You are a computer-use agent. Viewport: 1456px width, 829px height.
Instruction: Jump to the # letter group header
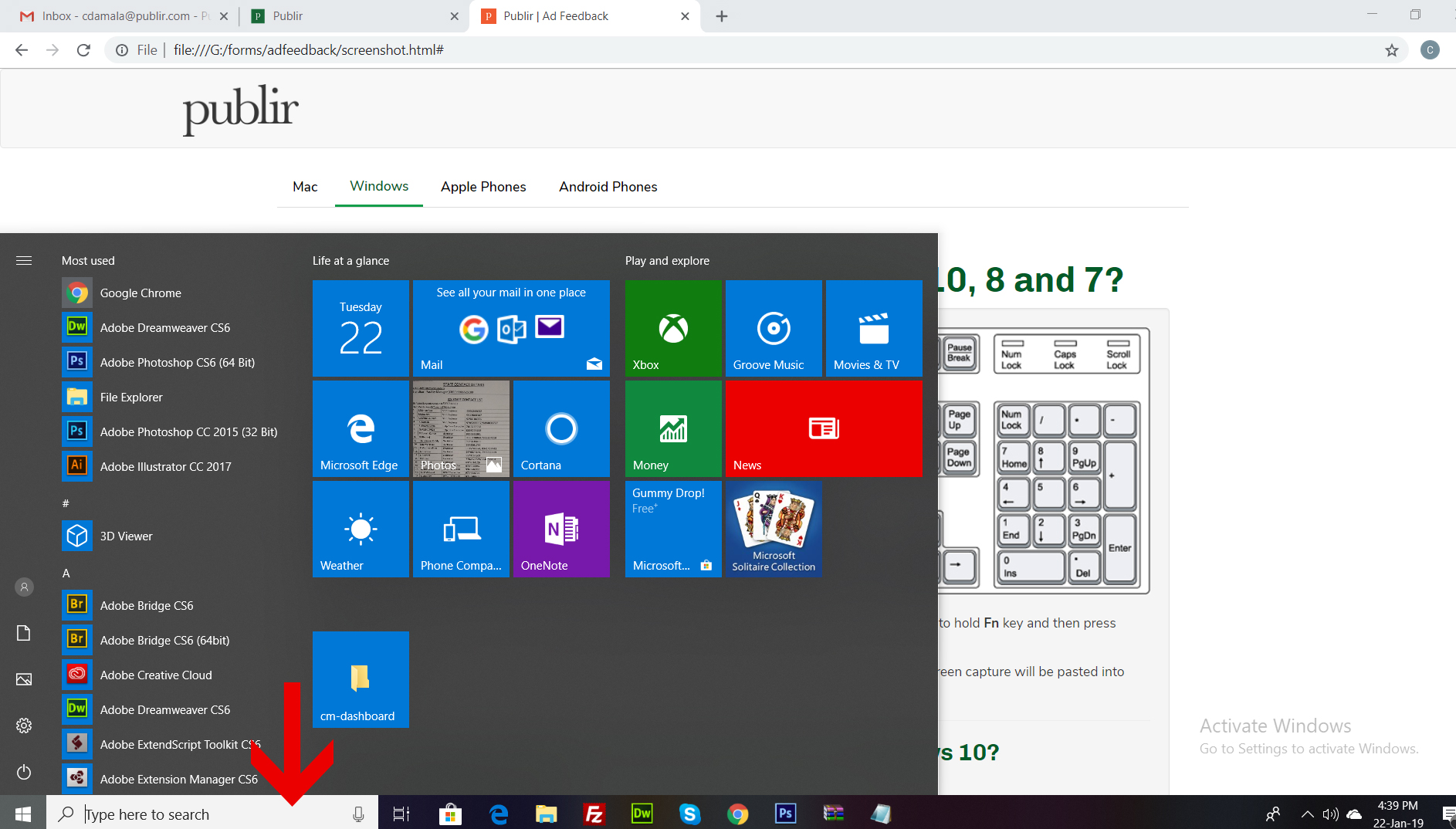click(x=66, y=503)
